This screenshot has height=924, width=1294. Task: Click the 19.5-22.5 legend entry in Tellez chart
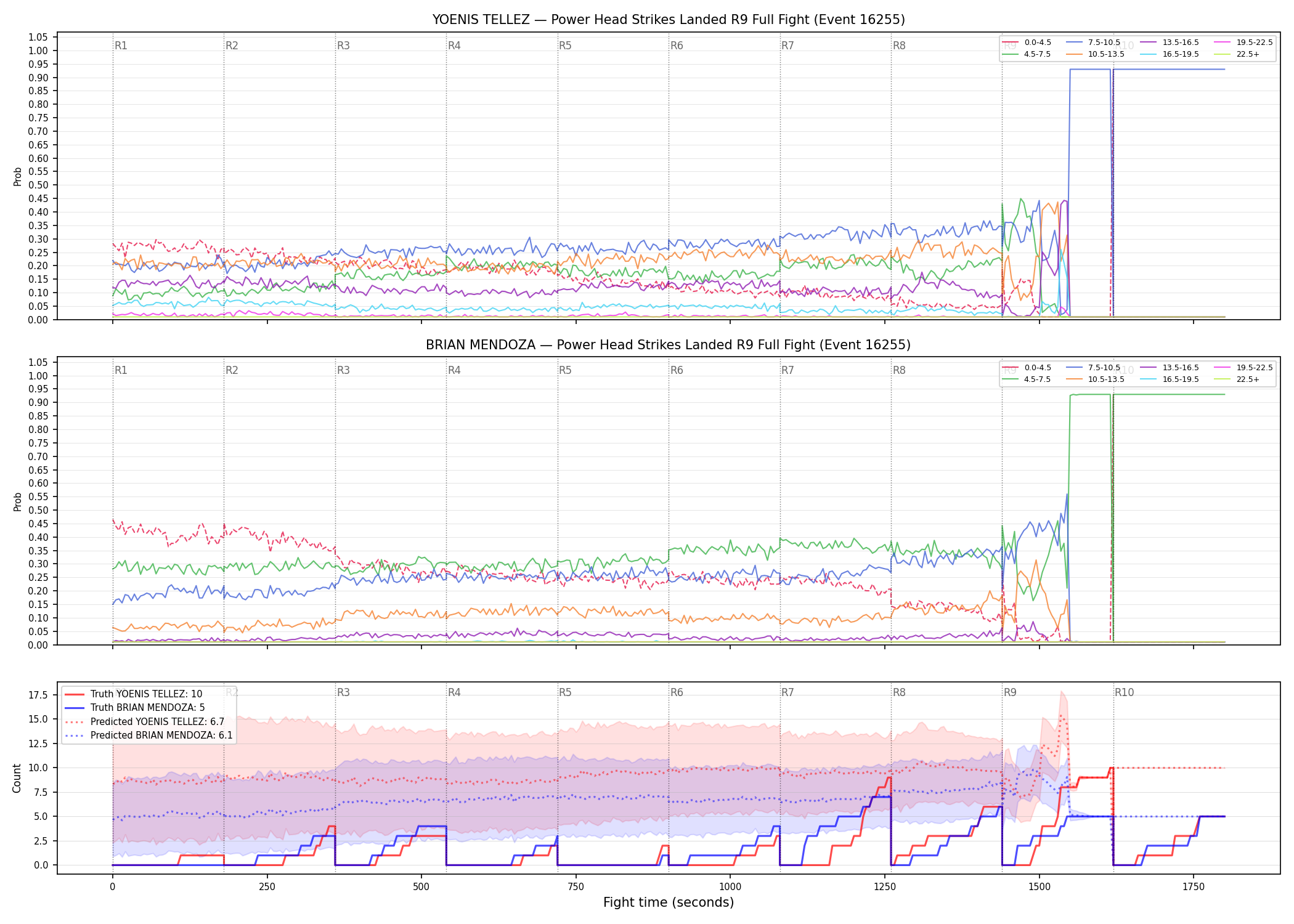click(1243, 43)
